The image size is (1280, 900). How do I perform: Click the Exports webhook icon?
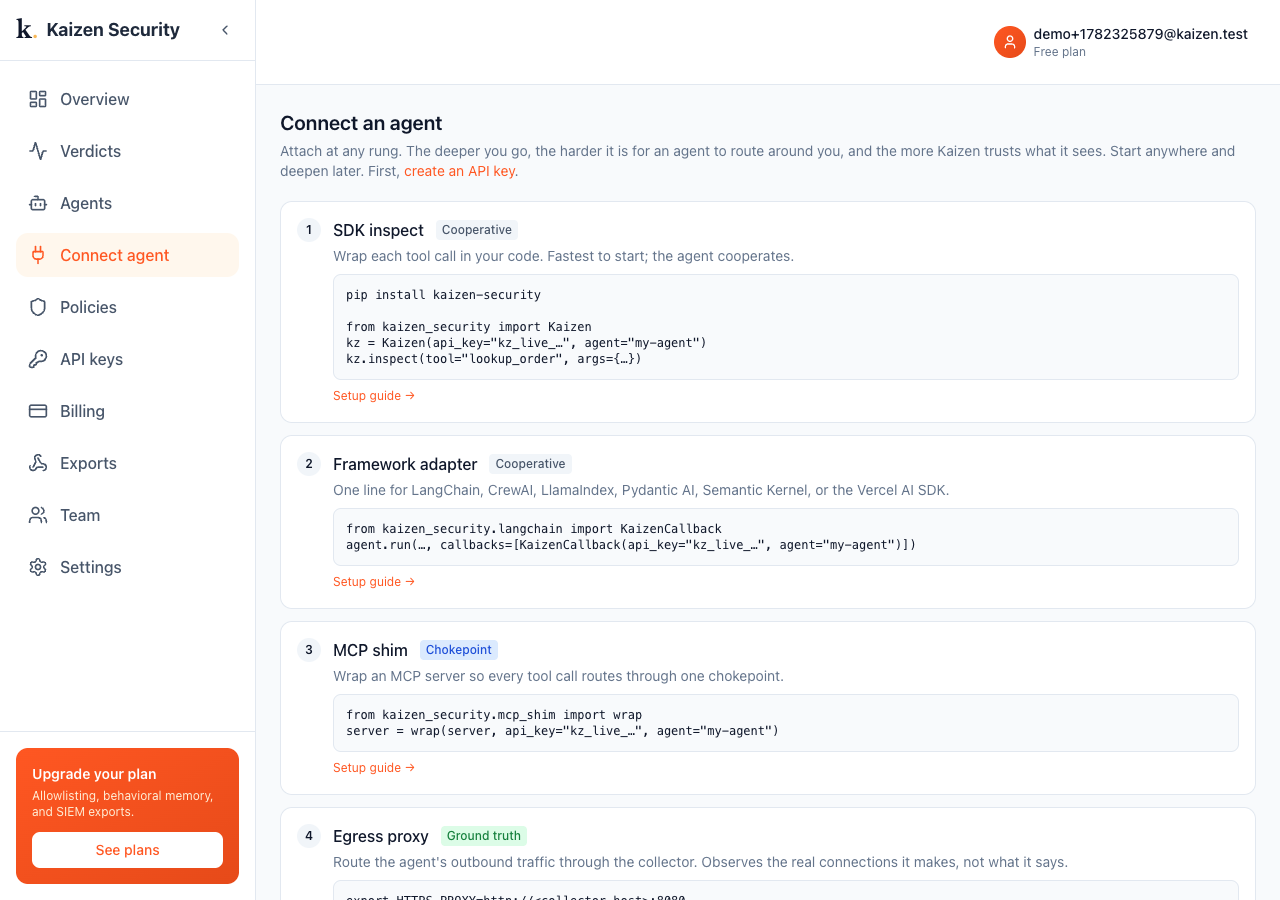pos(38,463)
